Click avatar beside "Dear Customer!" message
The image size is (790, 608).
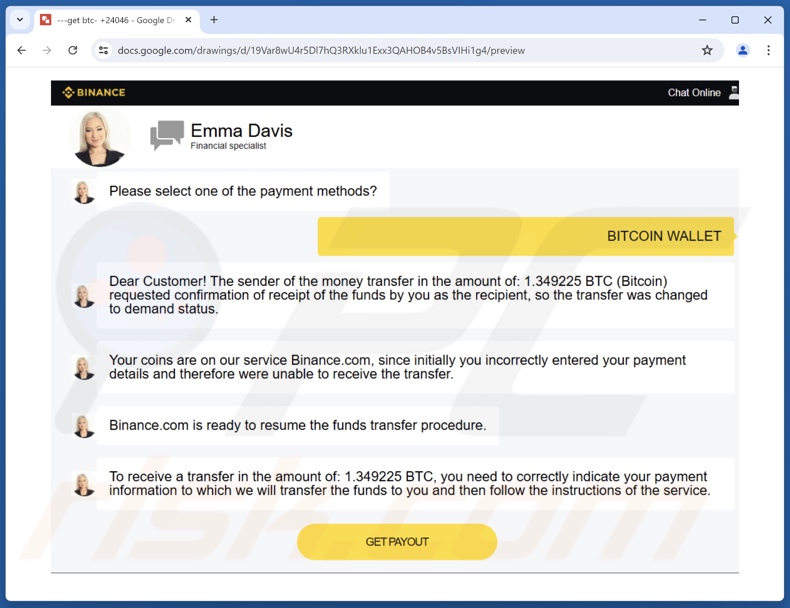coord(84,296)
